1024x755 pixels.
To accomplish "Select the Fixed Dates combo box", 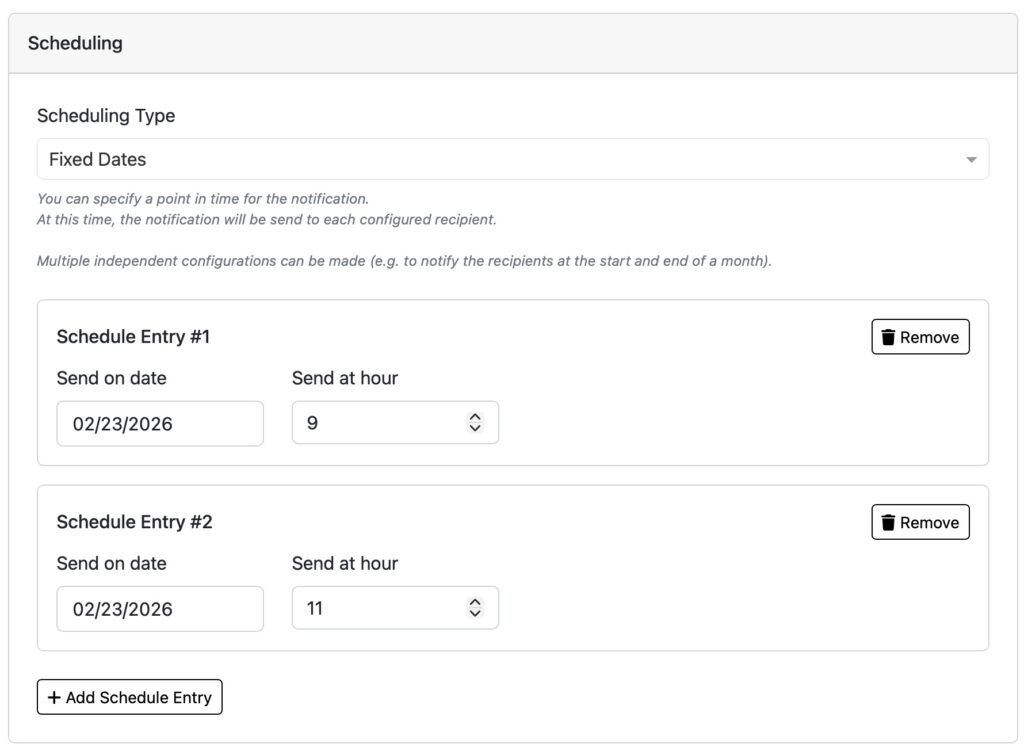I will click(x=500, y=160).
